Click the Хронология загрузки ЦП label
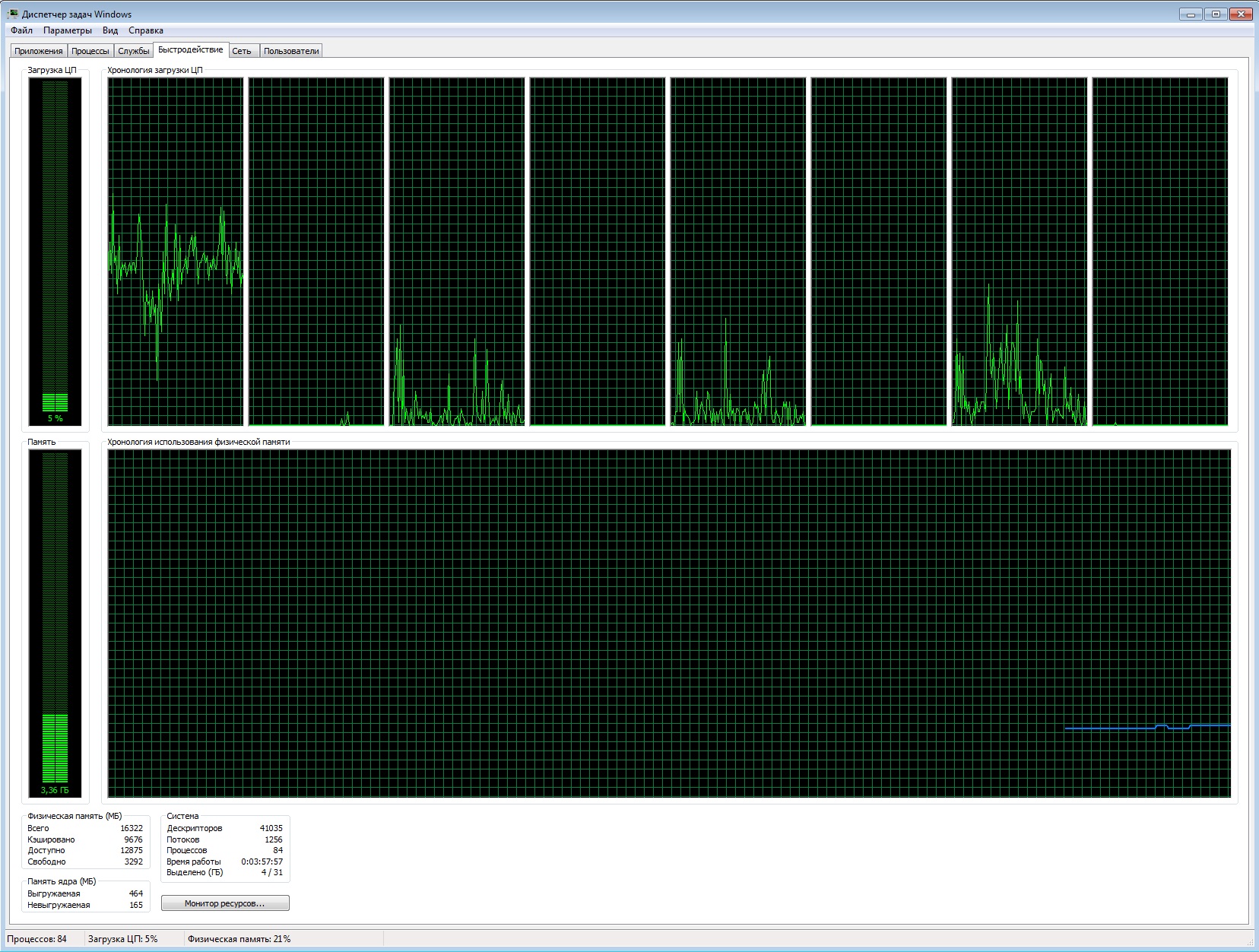The height and width of the screenshot is (952, 1259). tap(155, 70)
